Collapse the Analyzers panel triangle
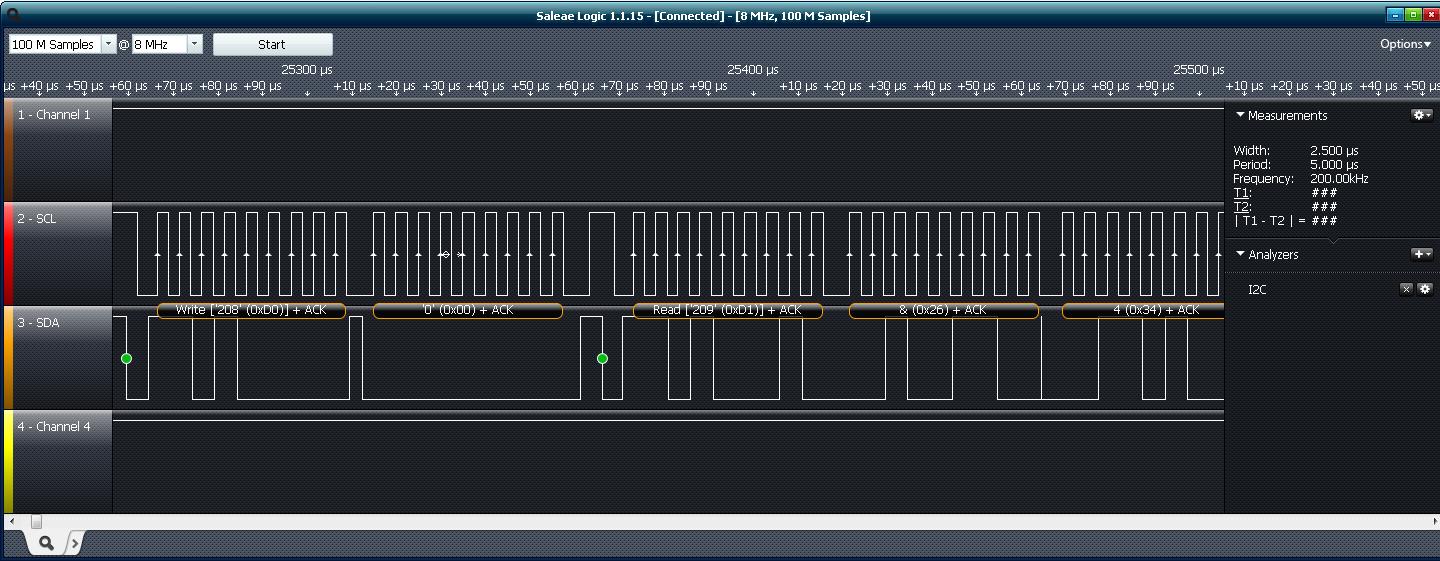Image resolution: width=1440 pixels, height=561 pixels. click(x=1240, y=254)
